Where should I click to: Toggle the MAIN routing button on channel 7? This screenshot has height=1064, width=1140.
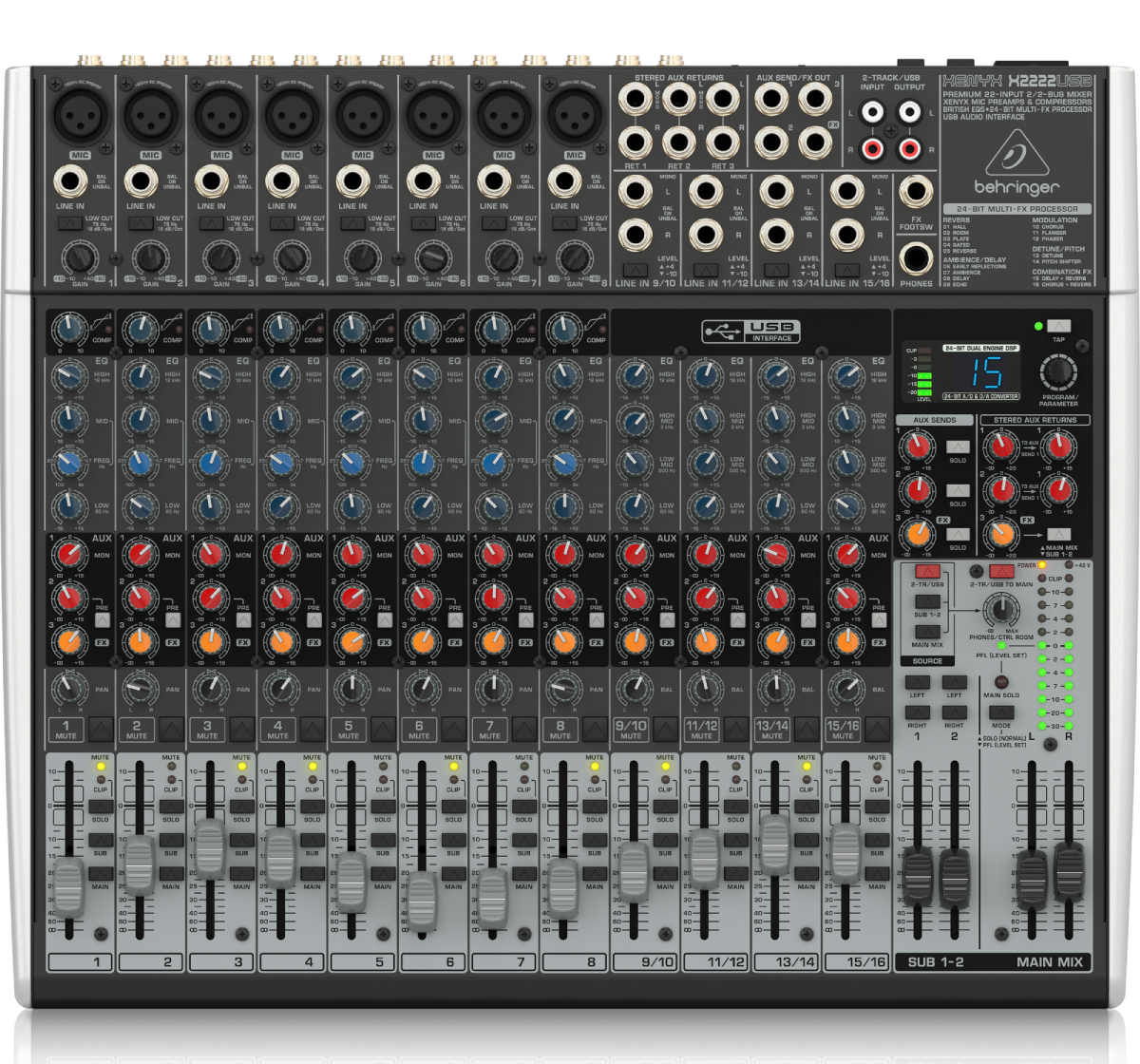pos(523,874)
